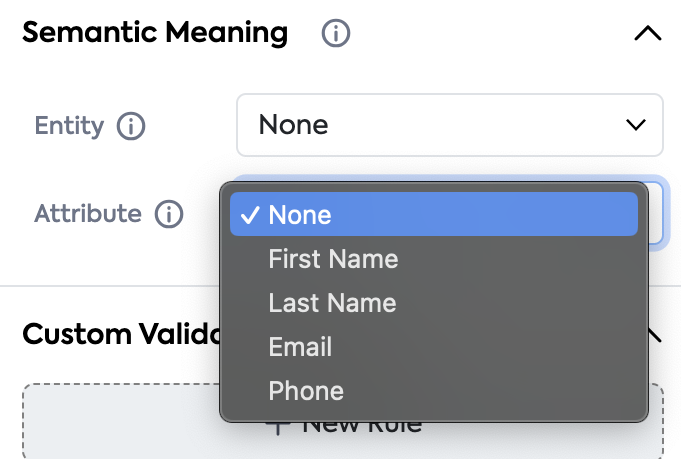Click the Entity field label
The image size is (681, 459).
coord(69,126)
